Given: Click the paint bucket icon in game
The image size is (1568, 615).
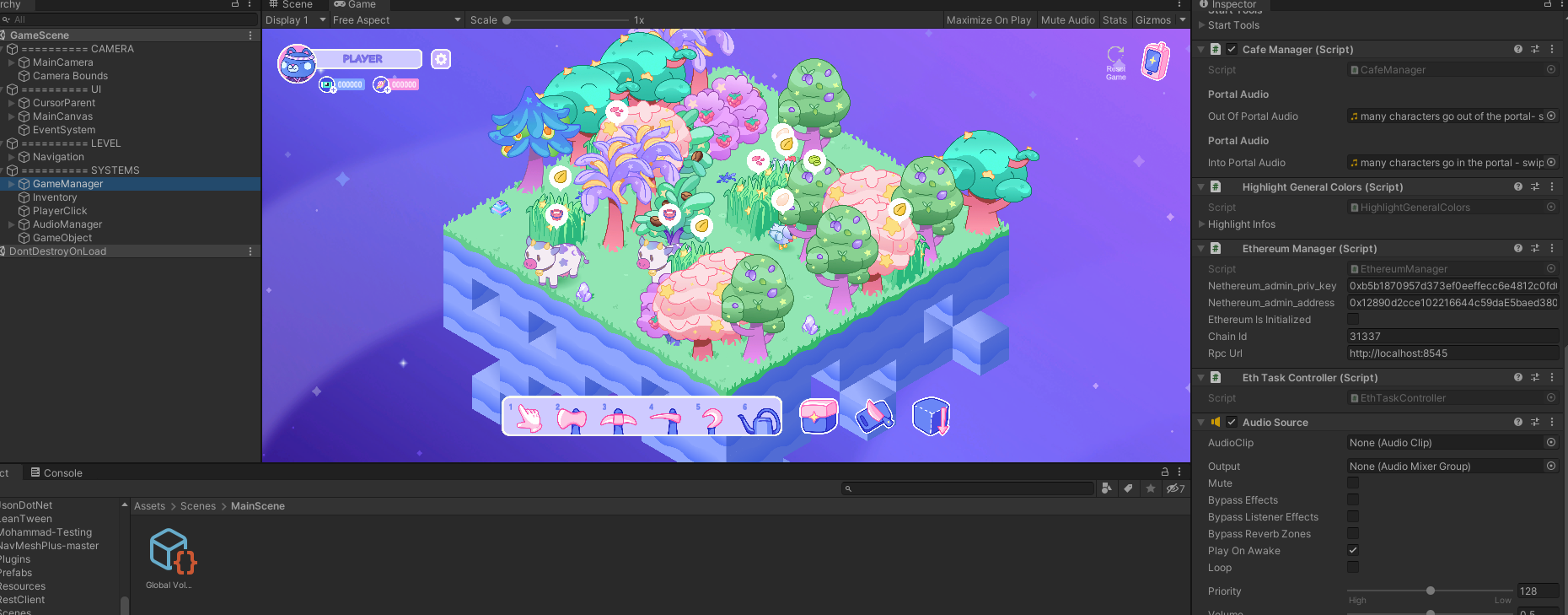Looking at the screenshot, I should [x=875, y=416].
